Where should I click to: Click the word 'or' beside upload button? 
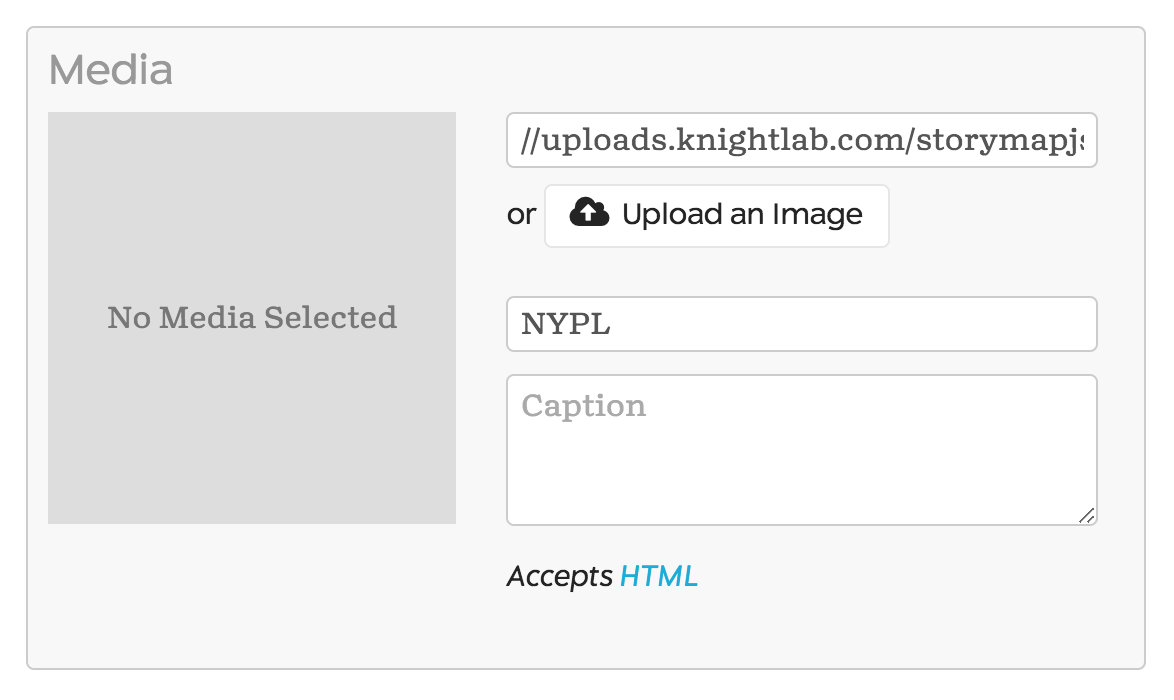(x=521, y=215)
